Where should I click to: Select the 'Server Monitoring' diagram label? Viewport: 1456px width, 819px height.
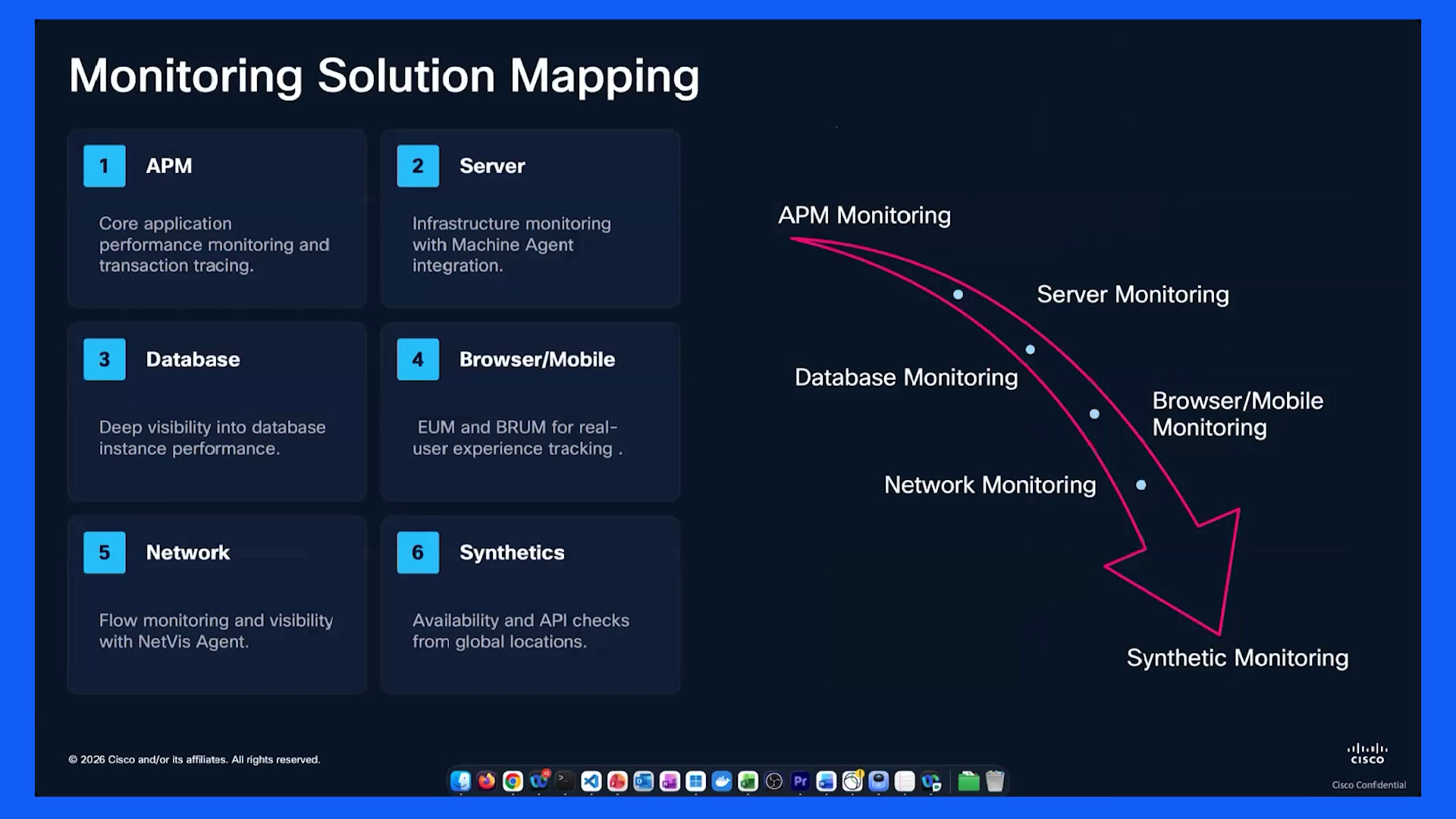1133,295
